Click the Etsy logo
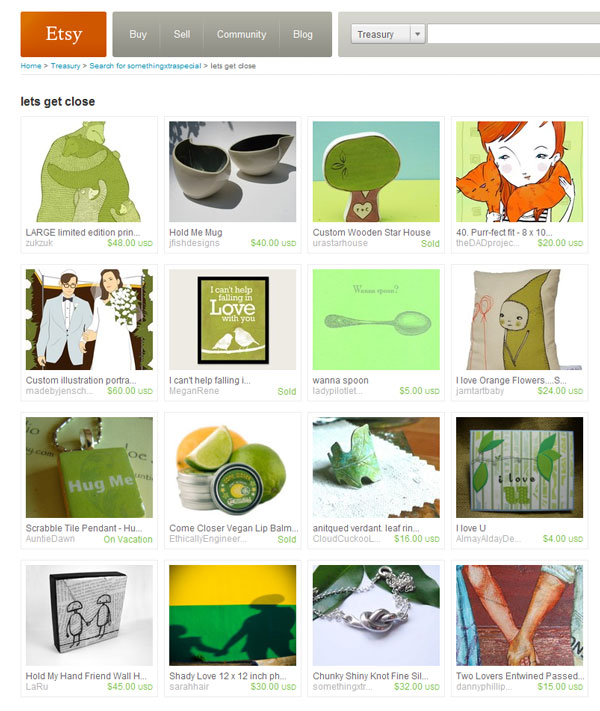The image size is (600, 711). [x=63, y=34]
